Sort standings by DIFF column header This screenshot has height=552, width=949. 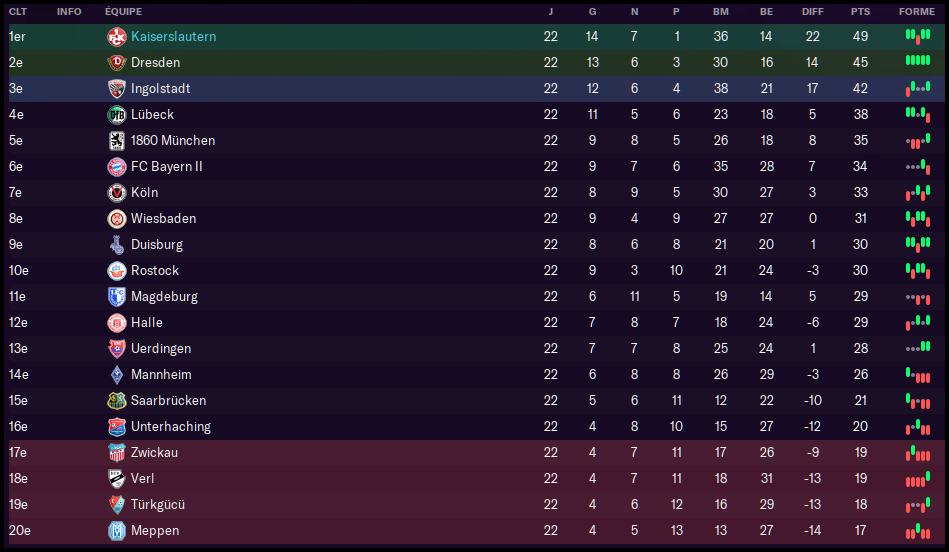[x=813, y=11]
